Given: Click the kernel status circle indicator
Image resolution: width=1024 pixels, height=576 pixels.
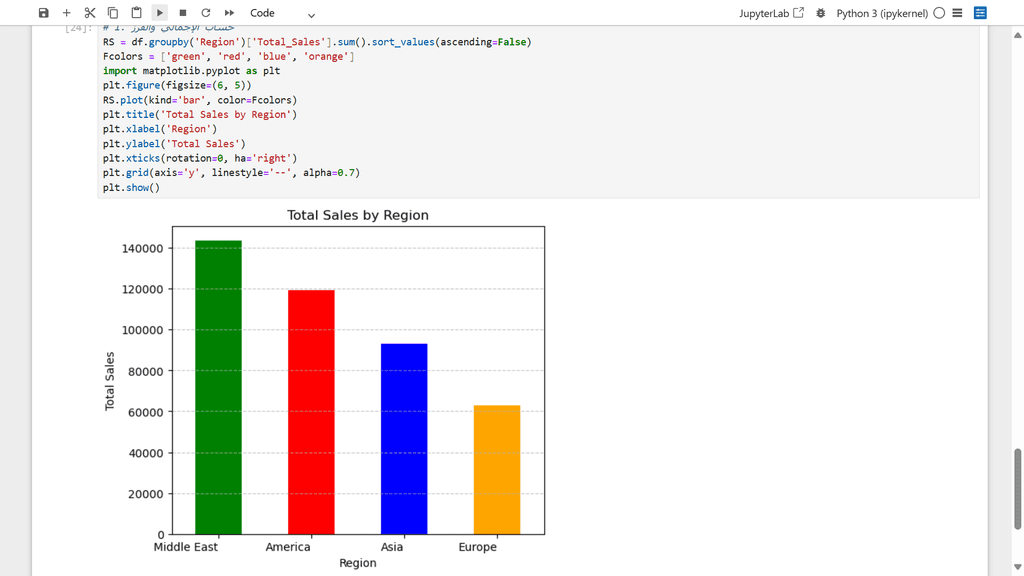Looking at the screenshot, I should point(938,13).
